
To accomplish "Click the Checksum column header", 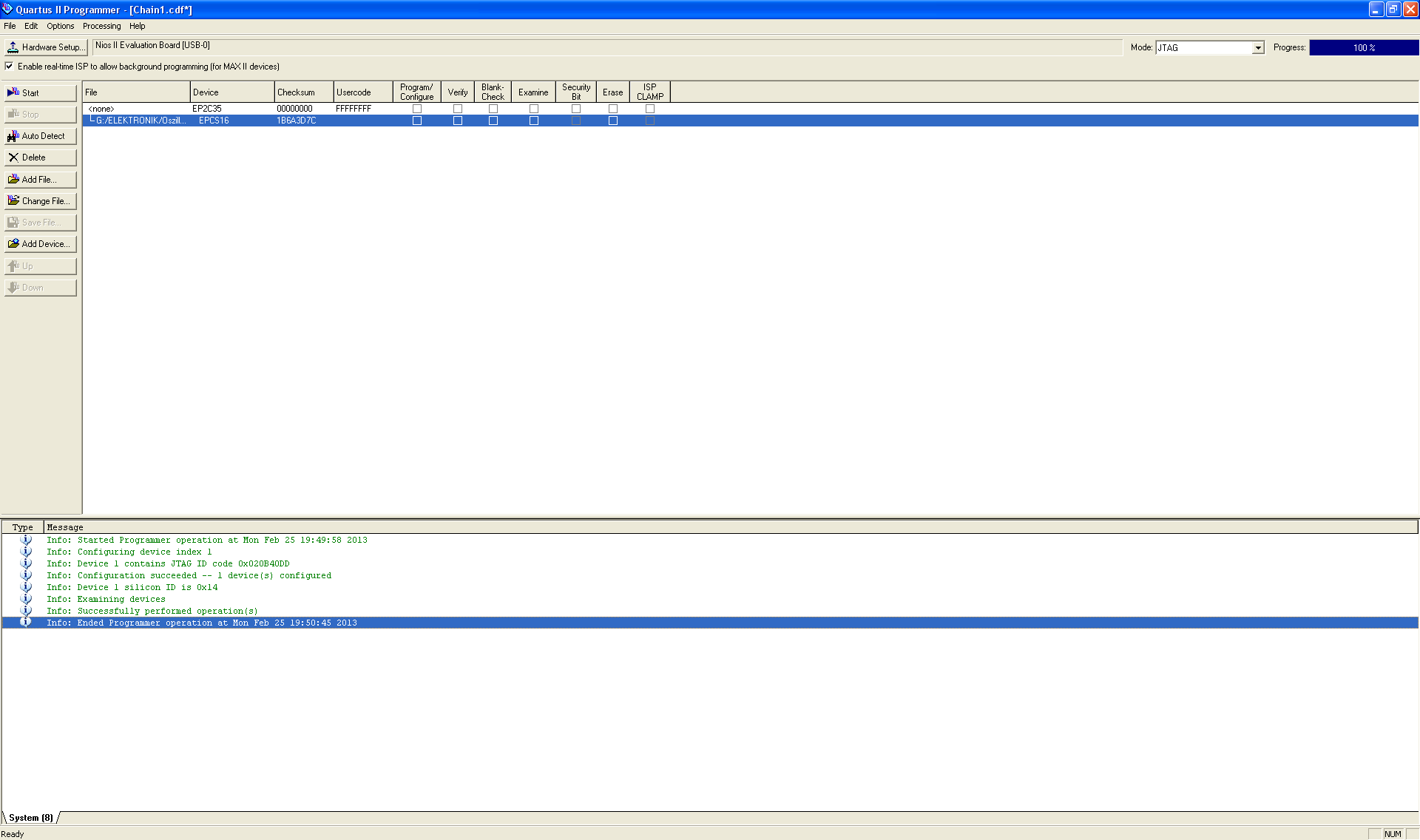I will click(x=304, y=92).
